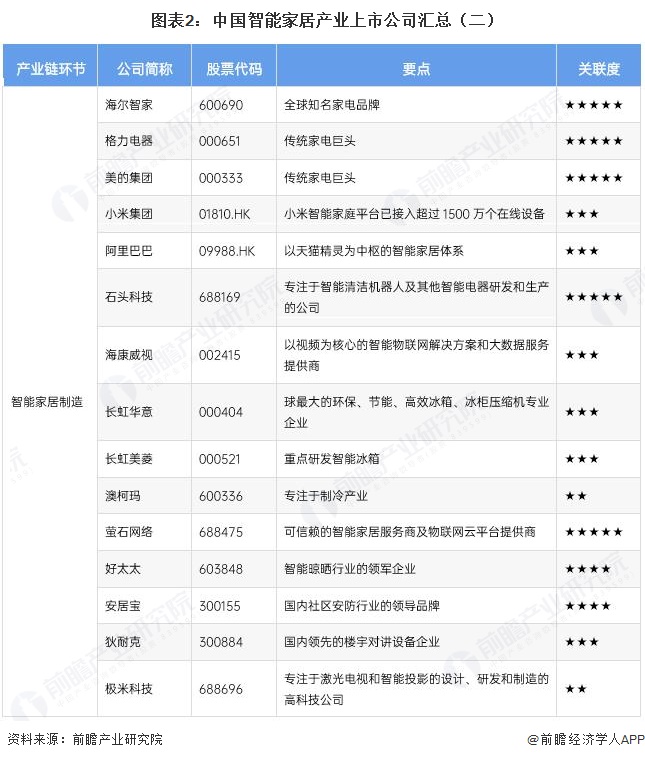Click the star rating for 极米科技
This screenshot has height=760, width=645.
[576, 689]
